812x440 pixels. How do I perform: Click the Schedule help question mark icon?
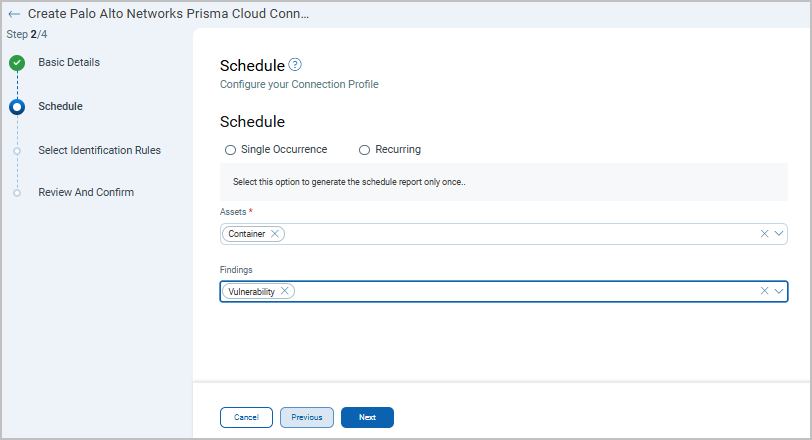(x=295, y=65)
